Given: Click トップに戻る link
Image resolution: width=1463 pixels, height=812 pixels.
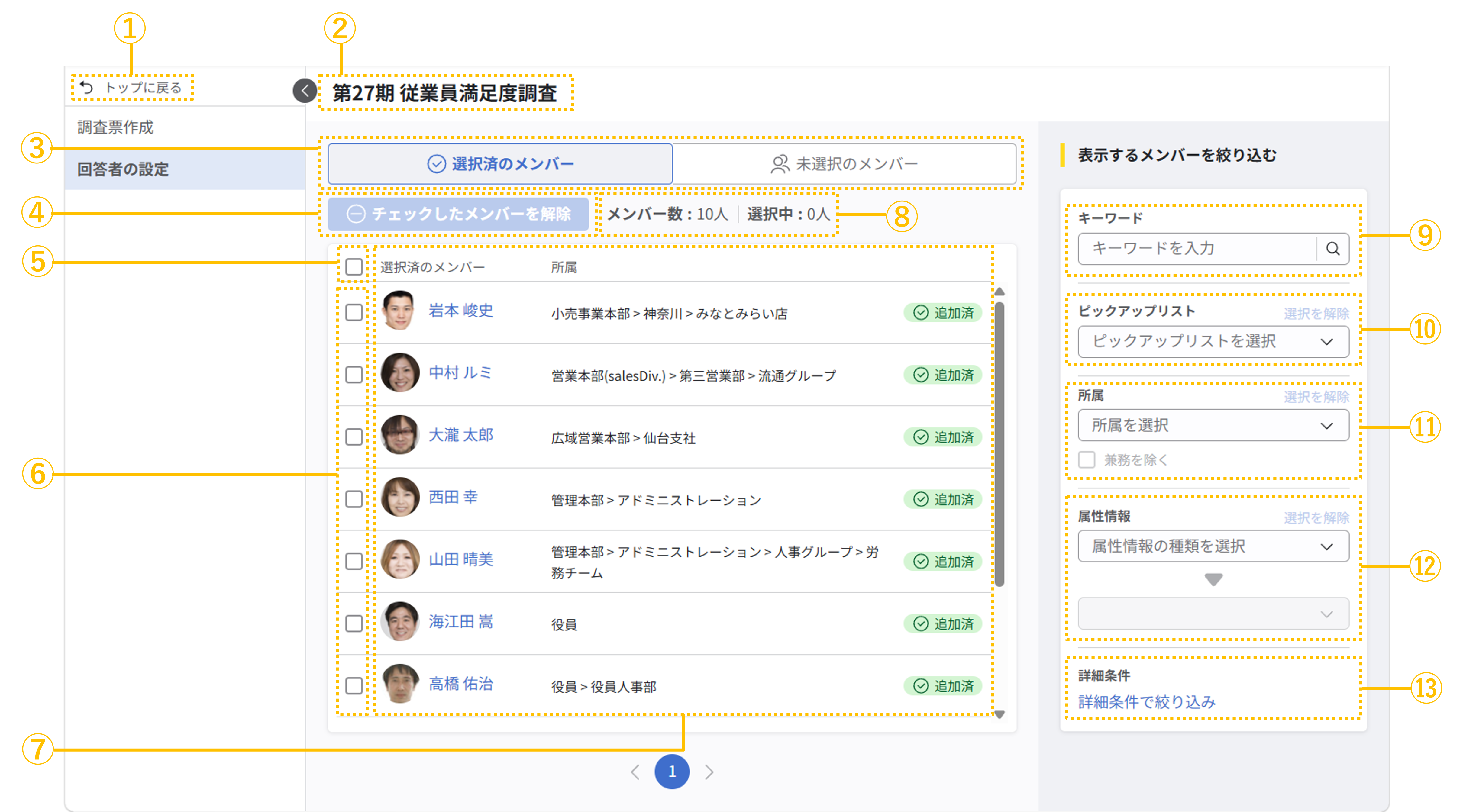Looking at the screenshot, I should pyautogui.click(x=132, y=88).
